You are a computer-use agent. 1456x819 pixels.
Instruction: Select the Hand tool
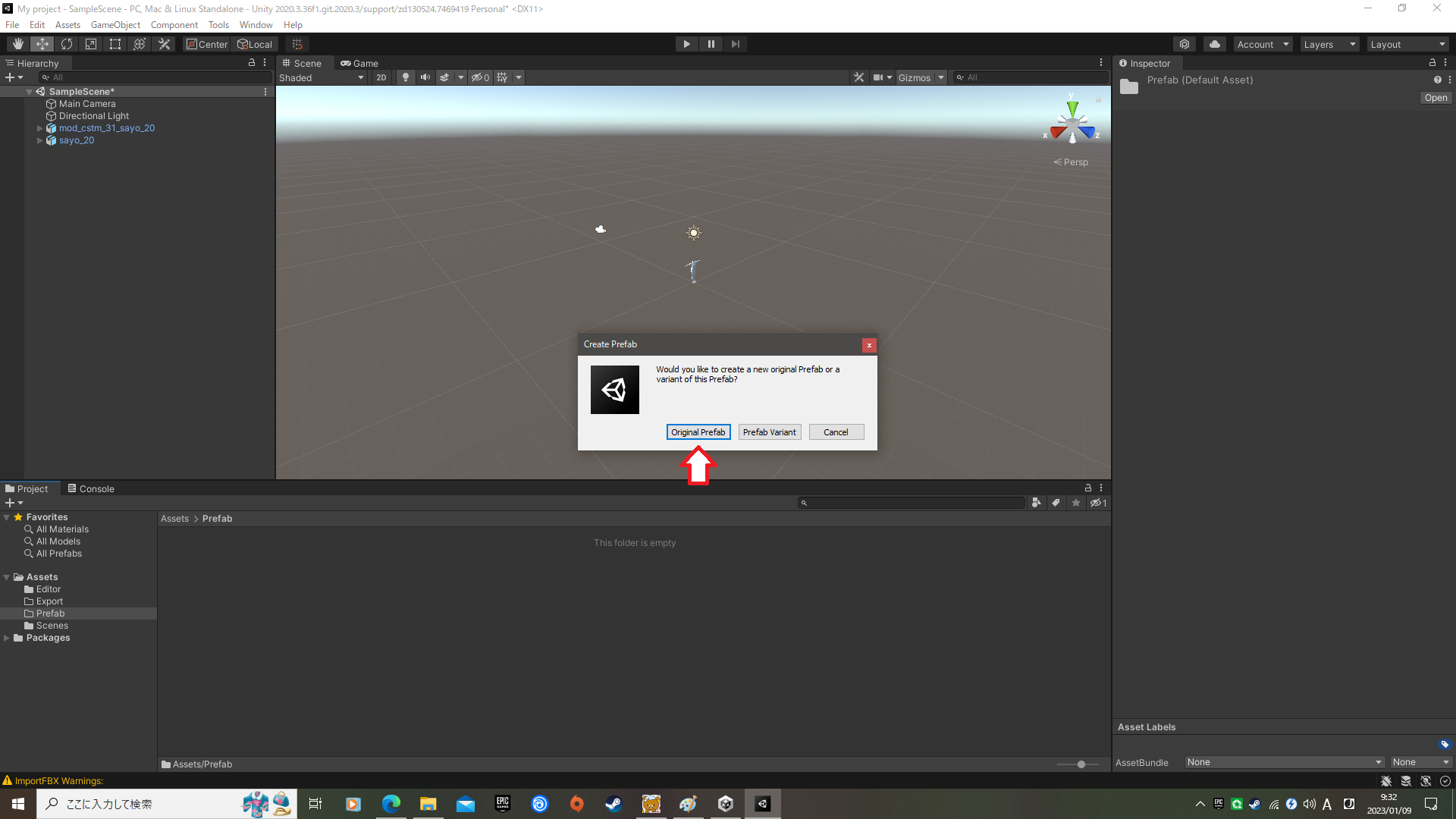tap(17, 44)
